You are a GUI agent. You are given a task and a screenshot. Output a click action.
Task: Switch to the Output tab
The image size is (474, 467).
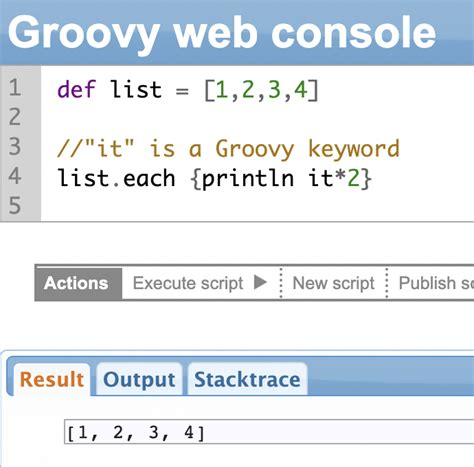139,379
